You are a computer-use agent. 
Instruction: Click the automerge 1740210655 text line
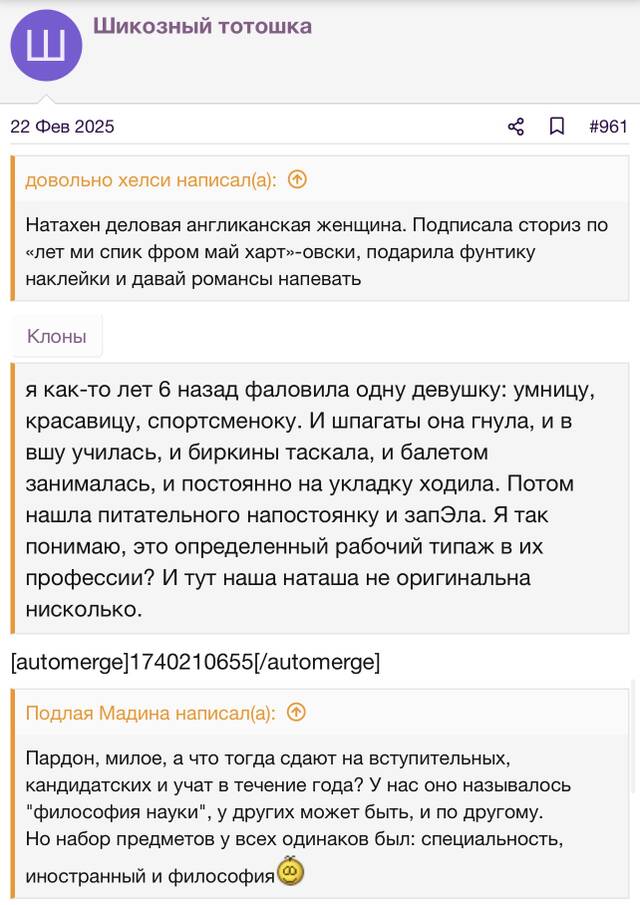(196, 661)
